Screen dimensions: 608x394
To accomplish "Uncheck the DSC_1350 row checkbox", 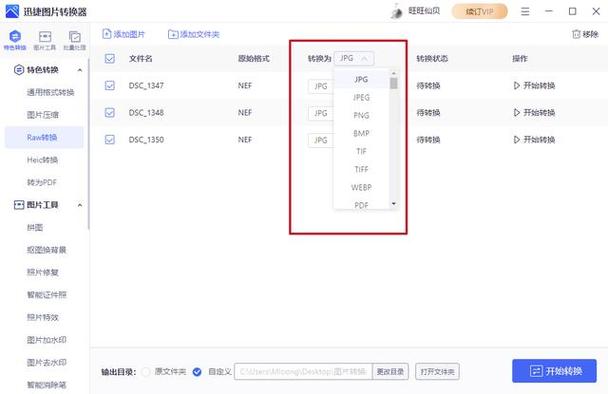I will coord(110,139).
